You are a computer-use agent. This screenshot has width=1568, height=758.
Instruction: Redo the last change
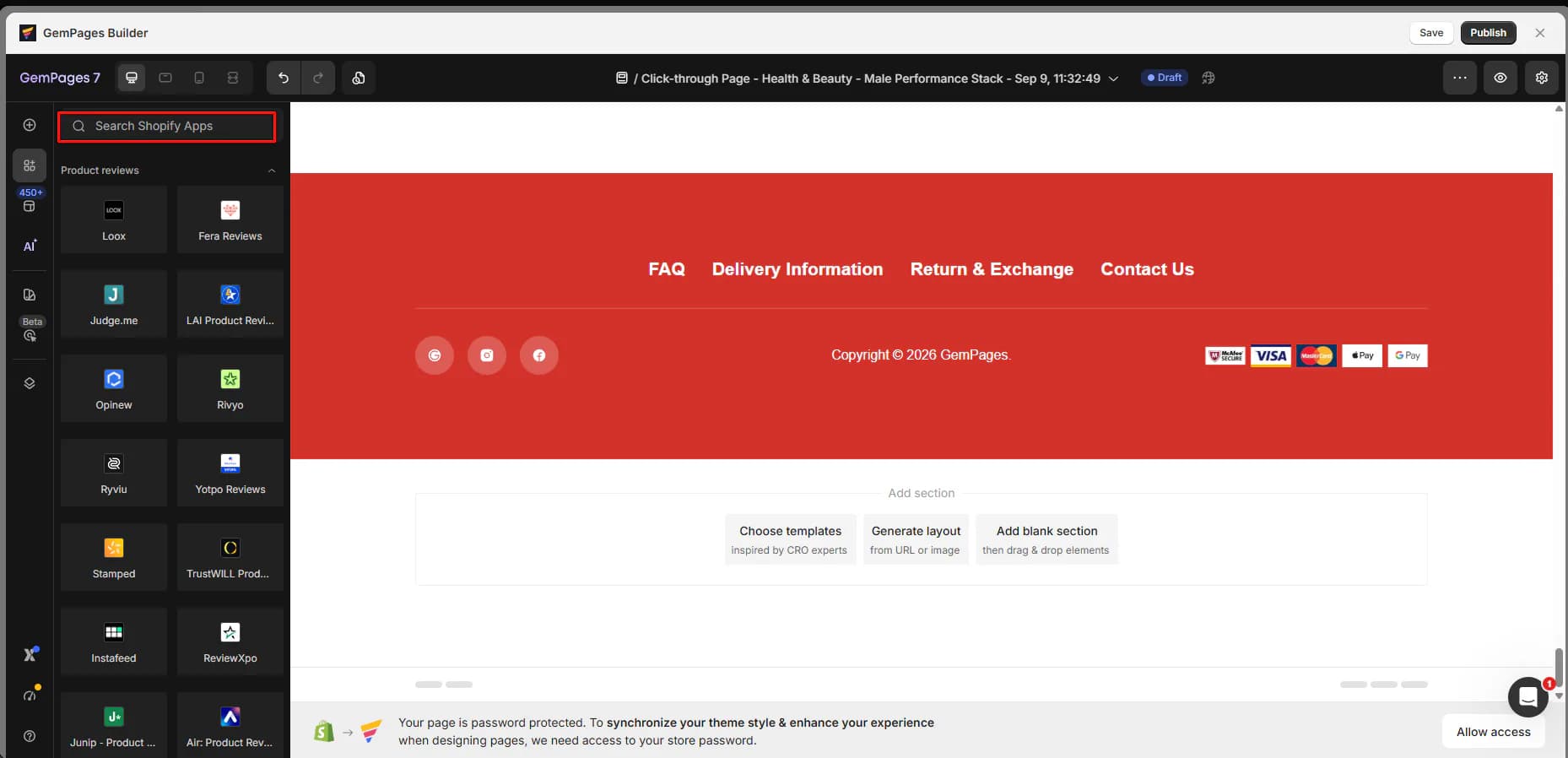click(318, 78)
